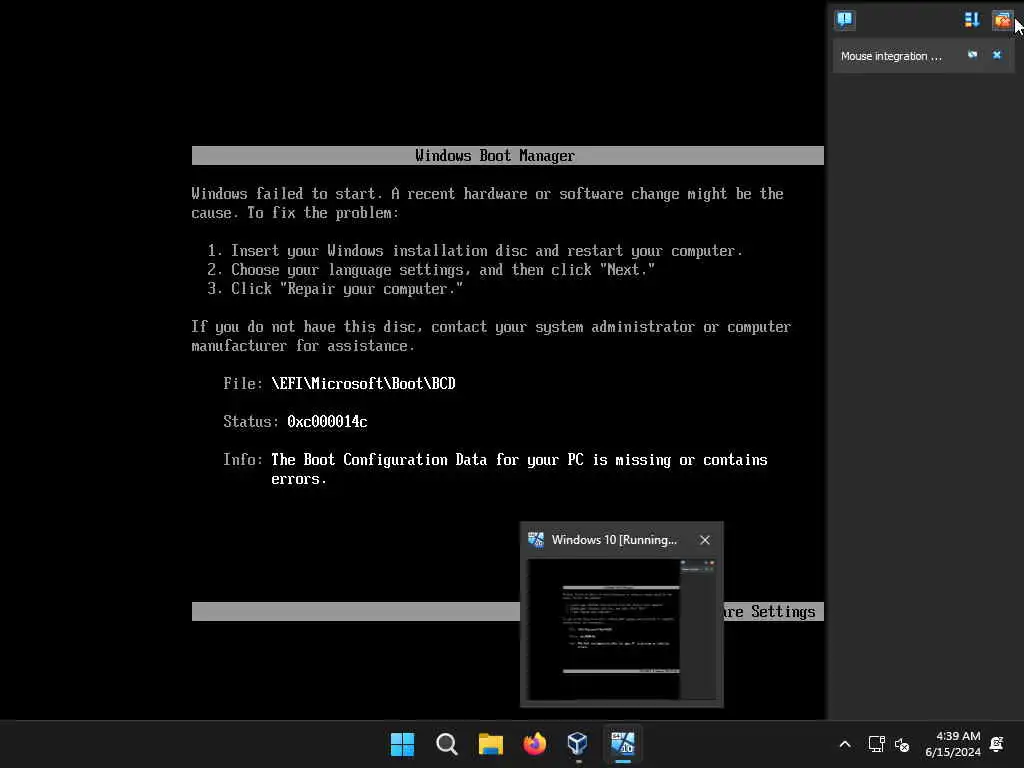Launch File Explorer from taskbar
This screenshot has width=1024, height=768.
click(490, 744)
